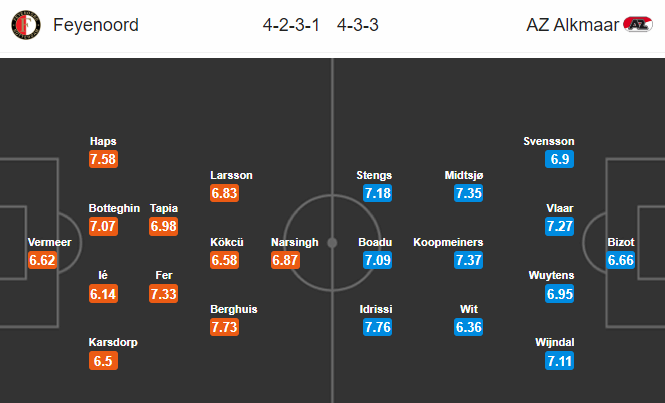Select Berghuis rating badge 7.73
This screenshot has height=403, width=665.
click(224, 327)
